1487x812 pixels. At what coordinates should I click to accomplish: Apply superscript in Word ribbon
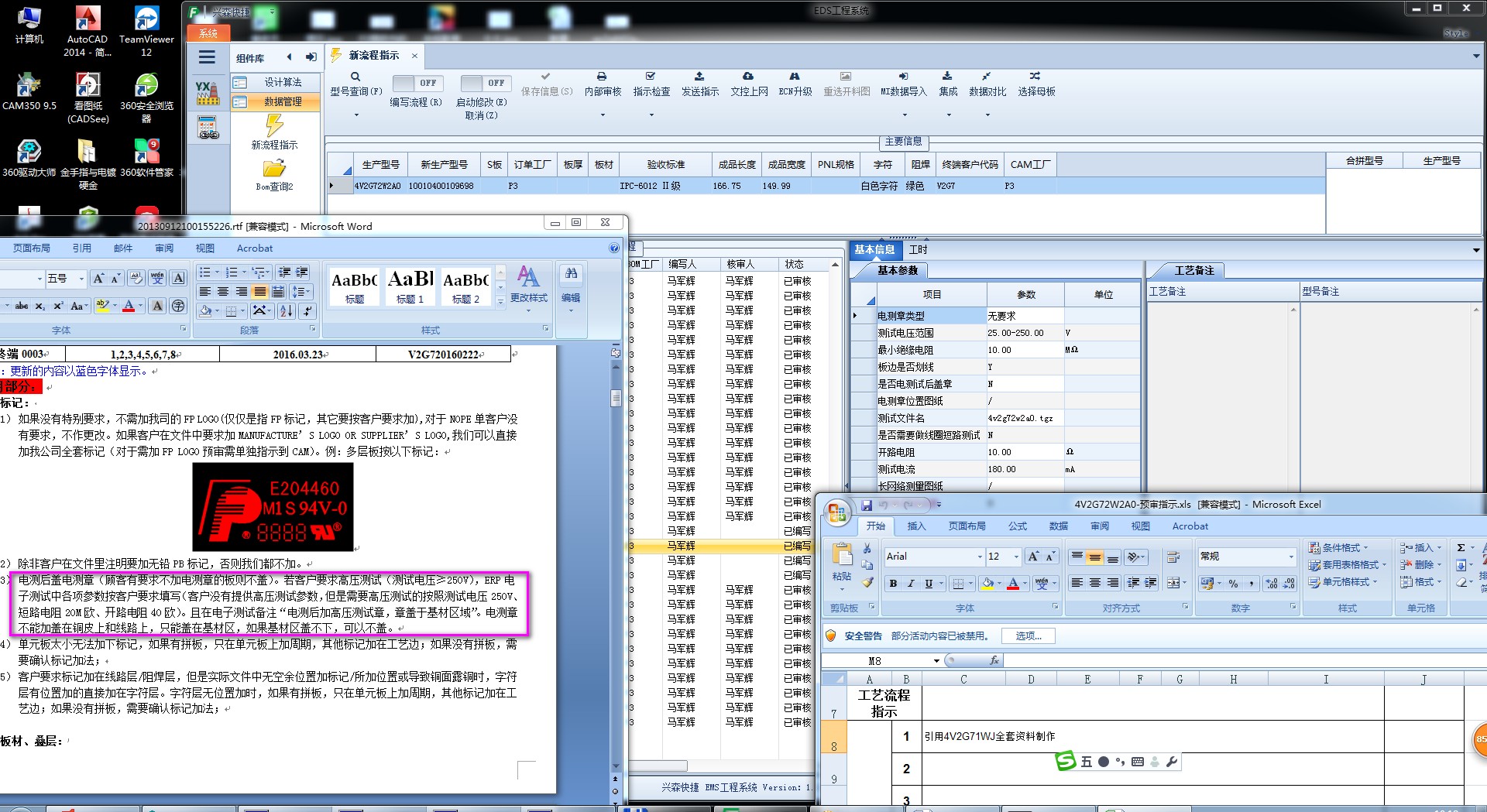pos(58,306)
